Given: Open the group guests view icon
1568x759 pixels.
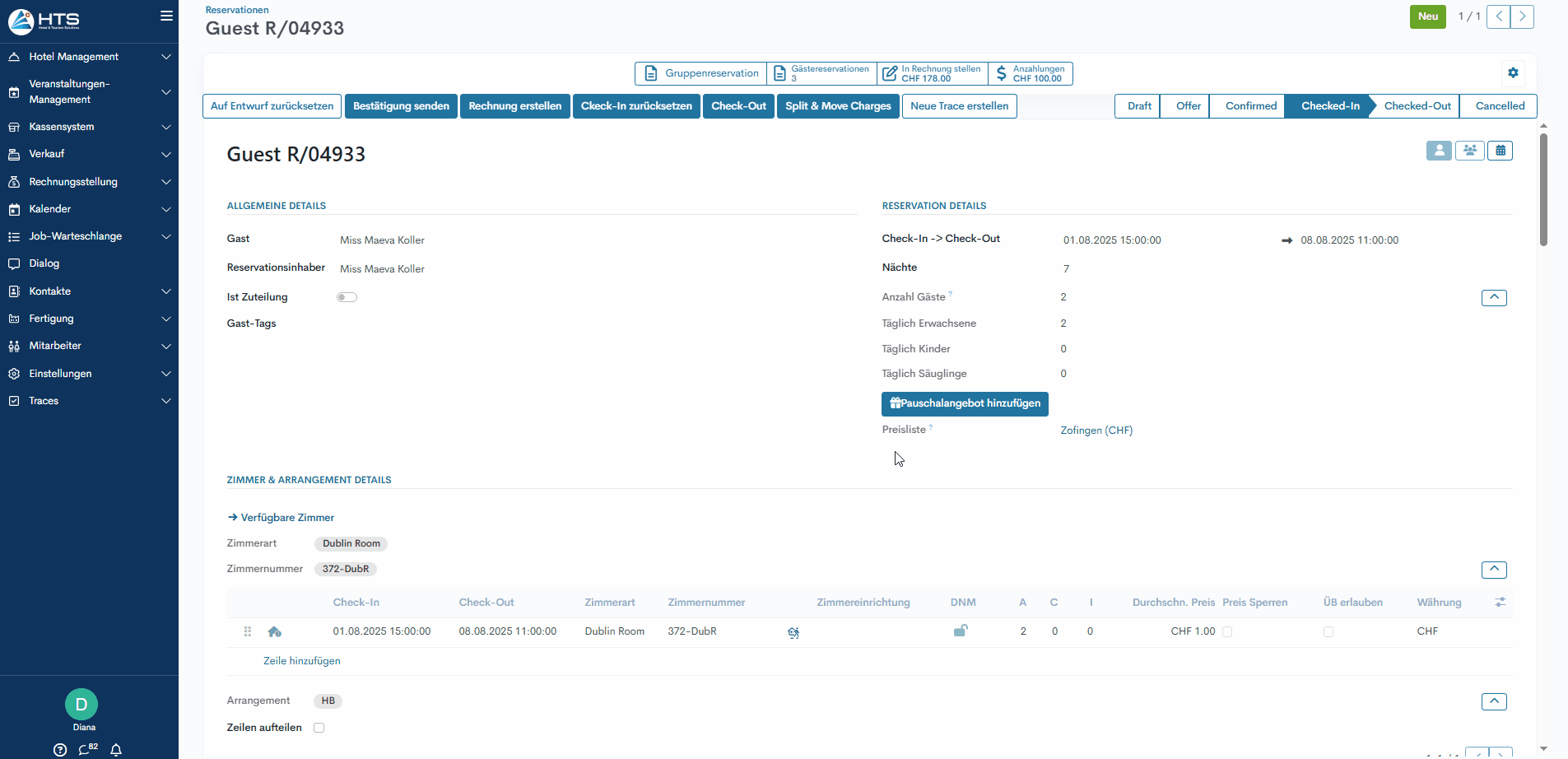Looking at the screenshot, I should coord(1469,151).
